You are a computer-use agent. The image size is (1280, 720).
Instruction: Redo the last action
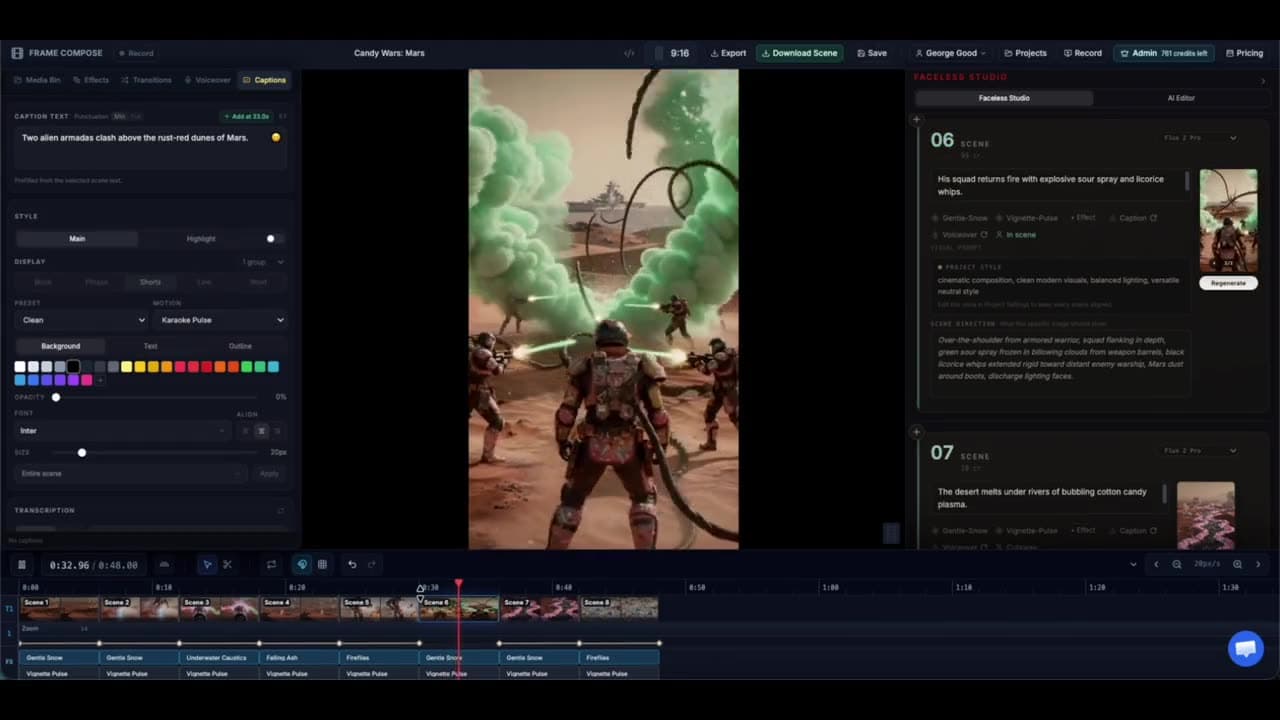(372, 565)
